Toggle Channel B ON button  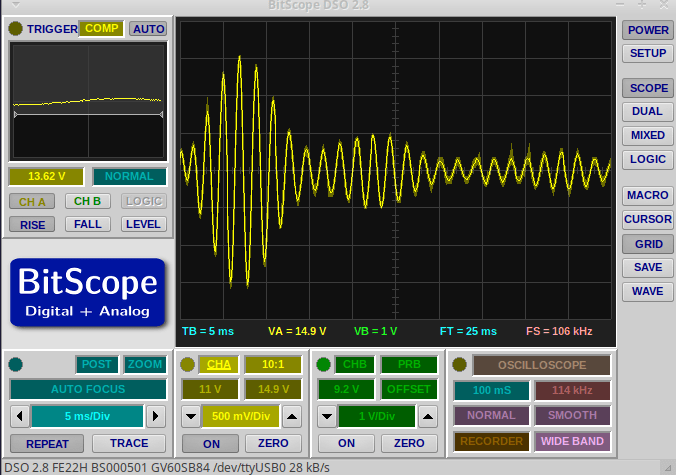pos(346,444)
